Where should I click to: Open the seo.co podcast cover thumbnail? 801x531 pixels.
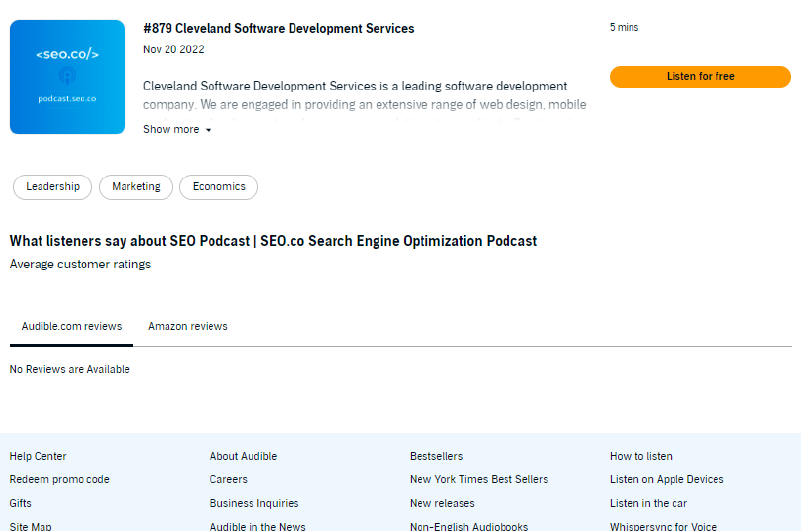tap(67, 77)
